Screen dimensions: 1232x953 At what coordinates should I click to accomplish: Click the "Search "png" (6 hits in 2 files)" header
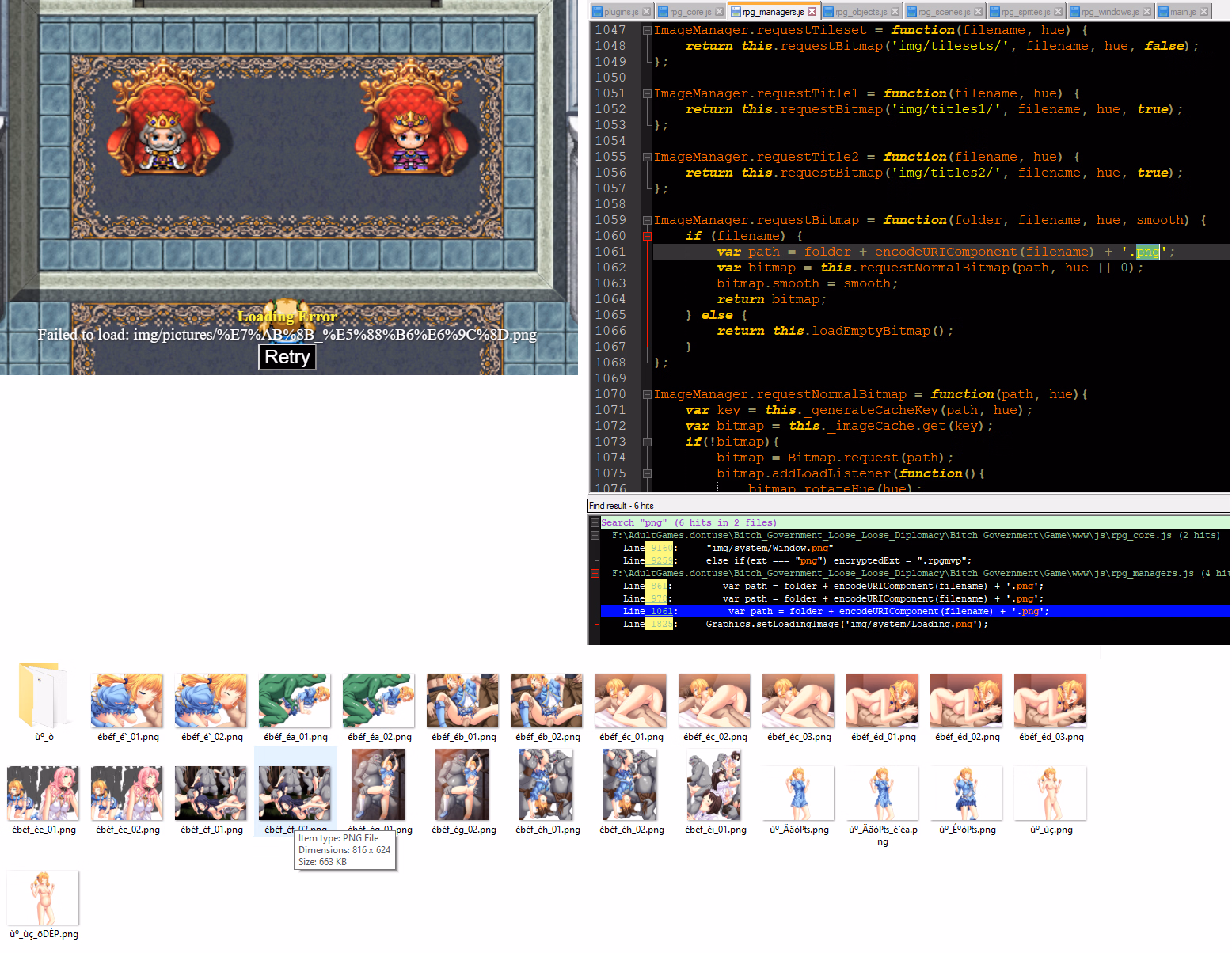point(689,522)
